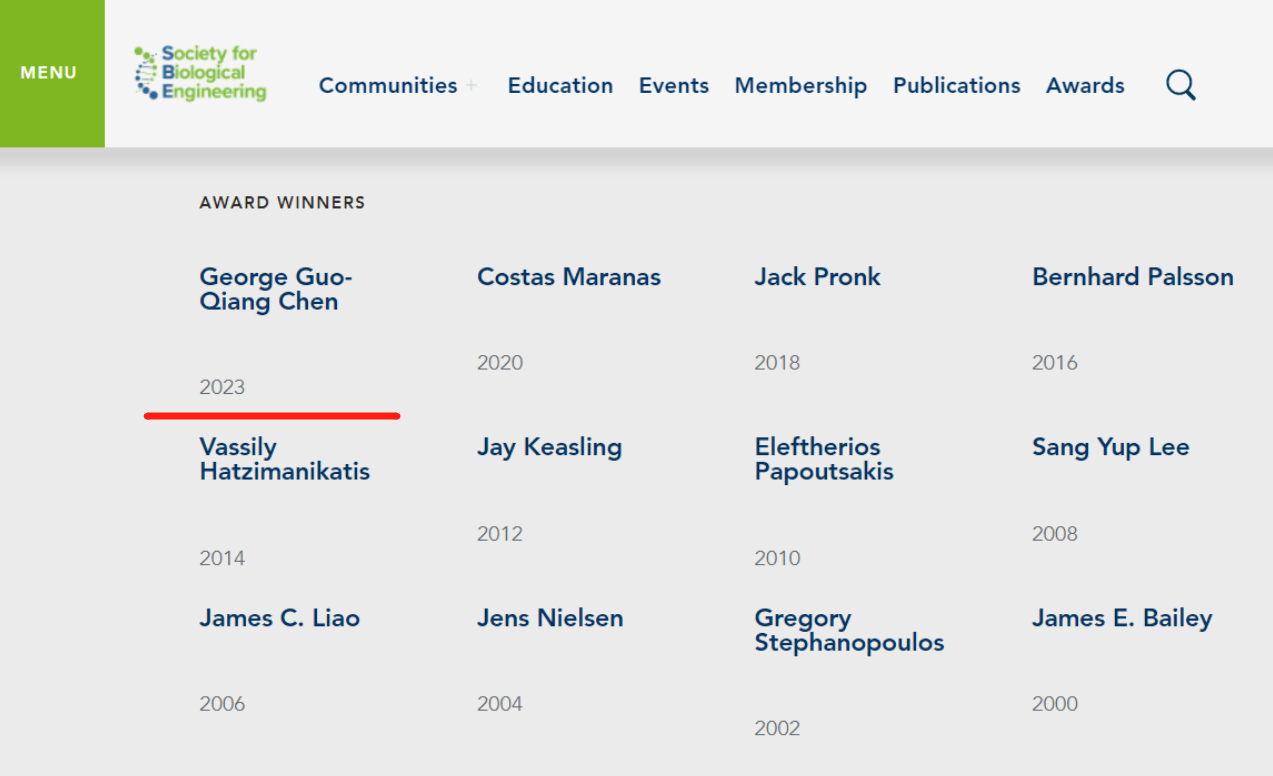Click the year 2016 text

1055,362
